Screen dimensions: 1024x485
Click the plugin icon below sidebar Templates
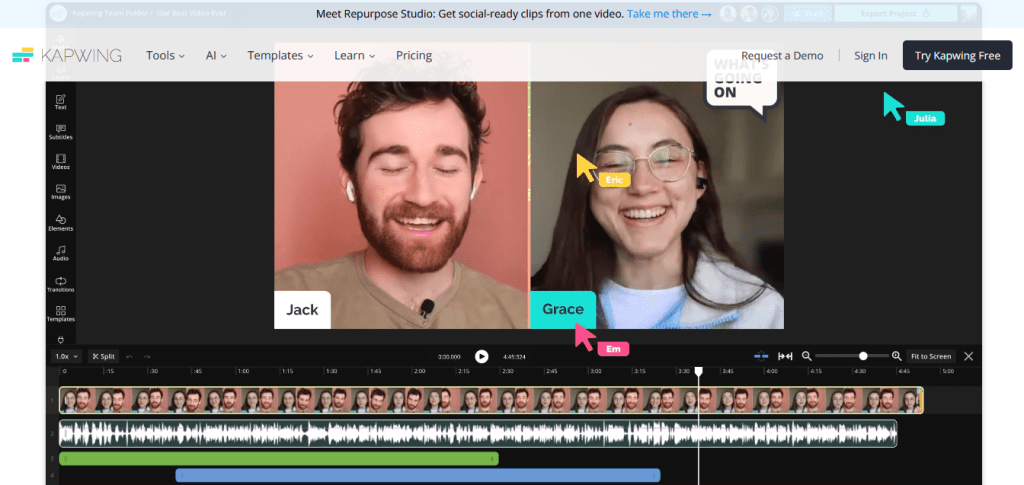click(x=61, y=339)
